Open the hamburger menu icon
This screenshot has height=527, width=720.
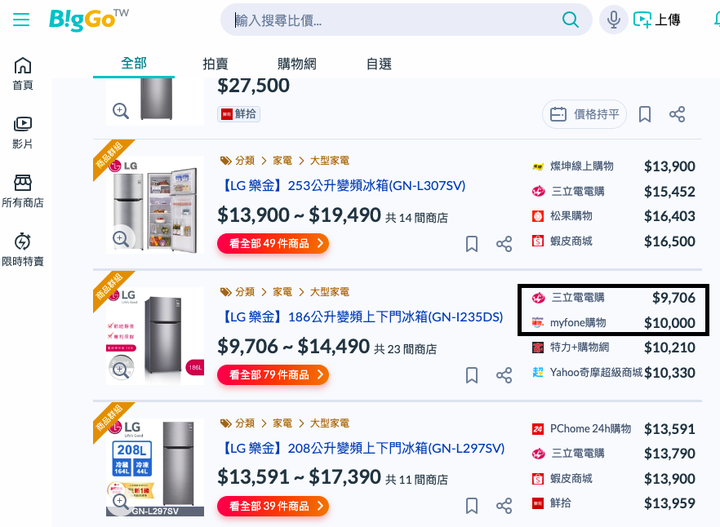pos(21,20)
